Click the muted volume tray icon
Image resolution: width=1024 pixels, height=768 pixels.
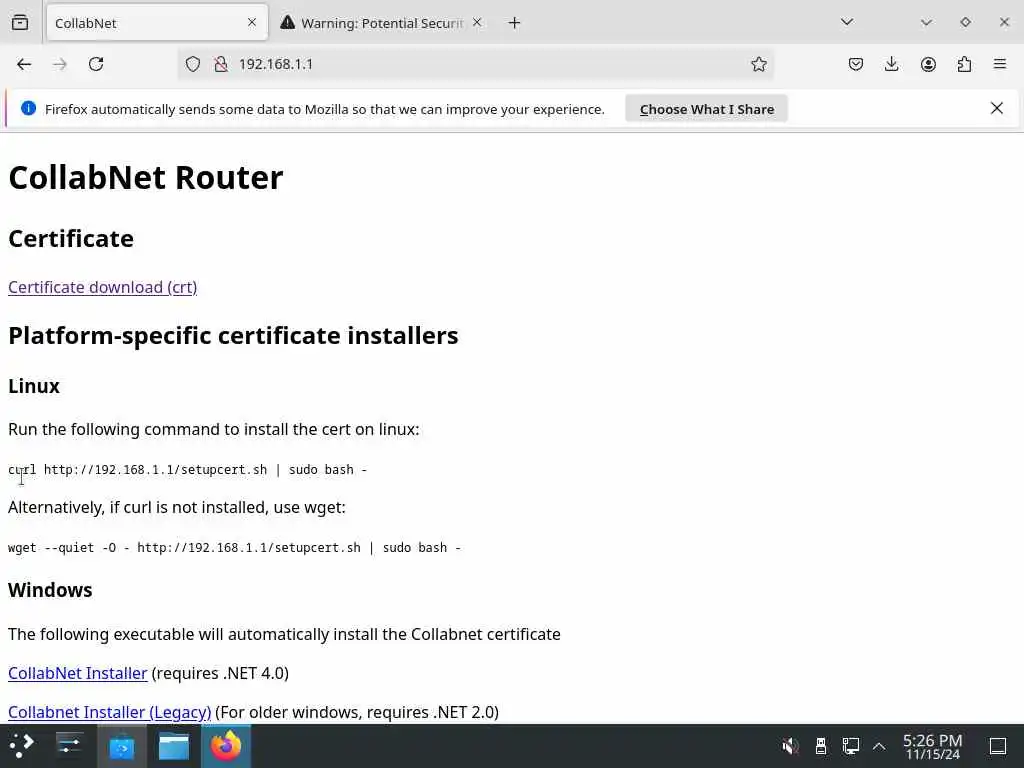click(790, 746)
